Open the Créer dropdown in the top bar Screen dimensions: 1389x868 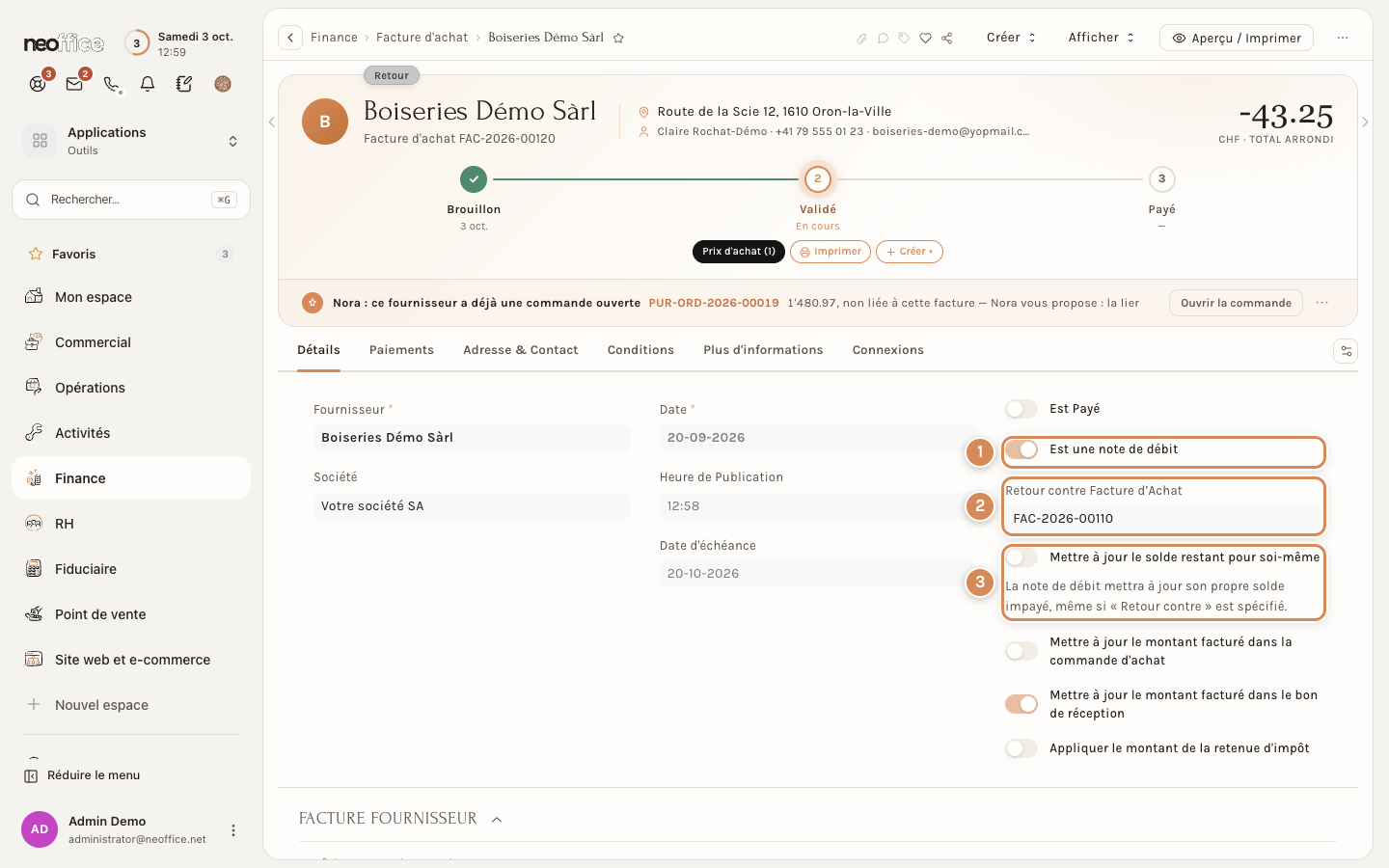[x=1011, y=38]
